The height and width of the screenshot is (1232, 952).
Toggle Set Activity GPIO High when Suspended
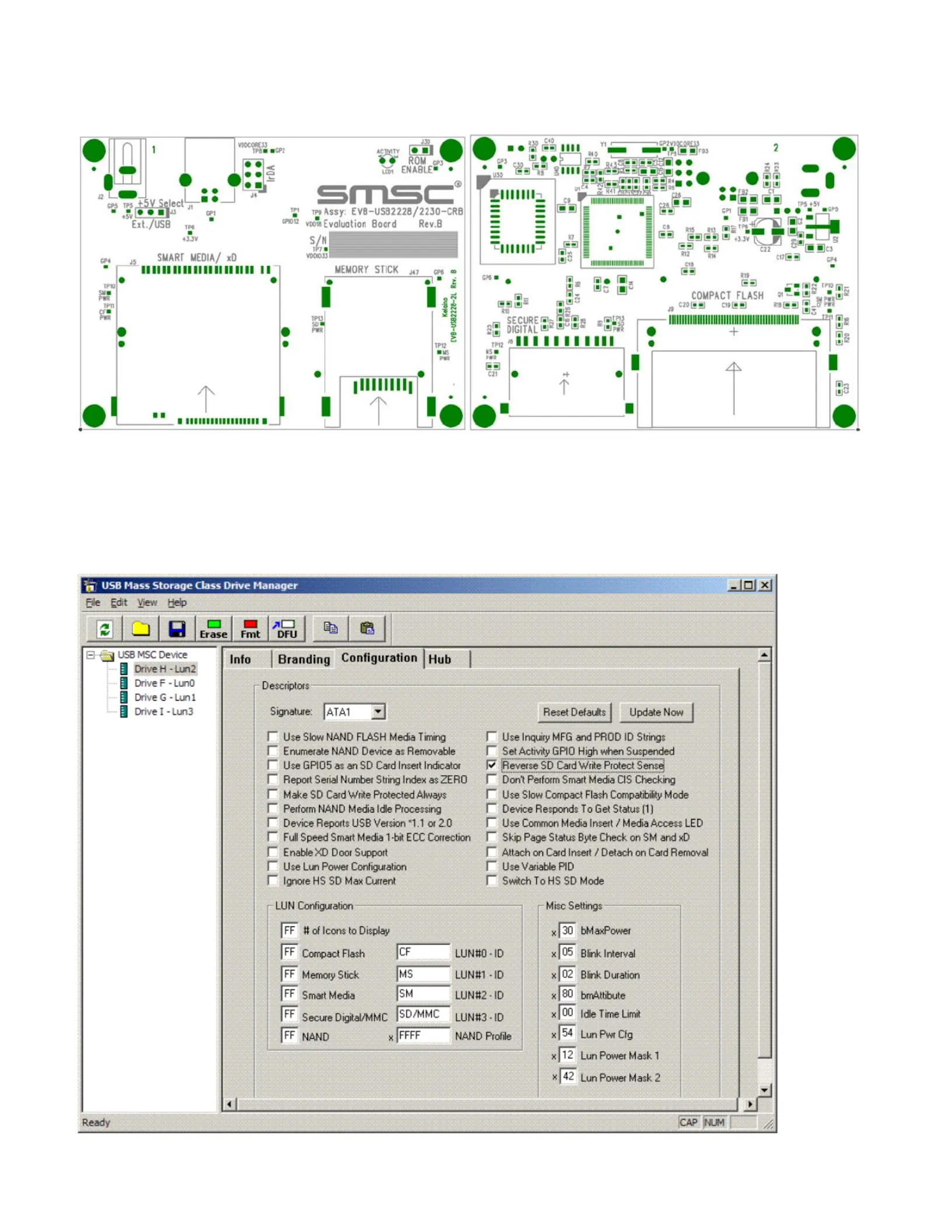pyautogui.click(x=492, y=751)
